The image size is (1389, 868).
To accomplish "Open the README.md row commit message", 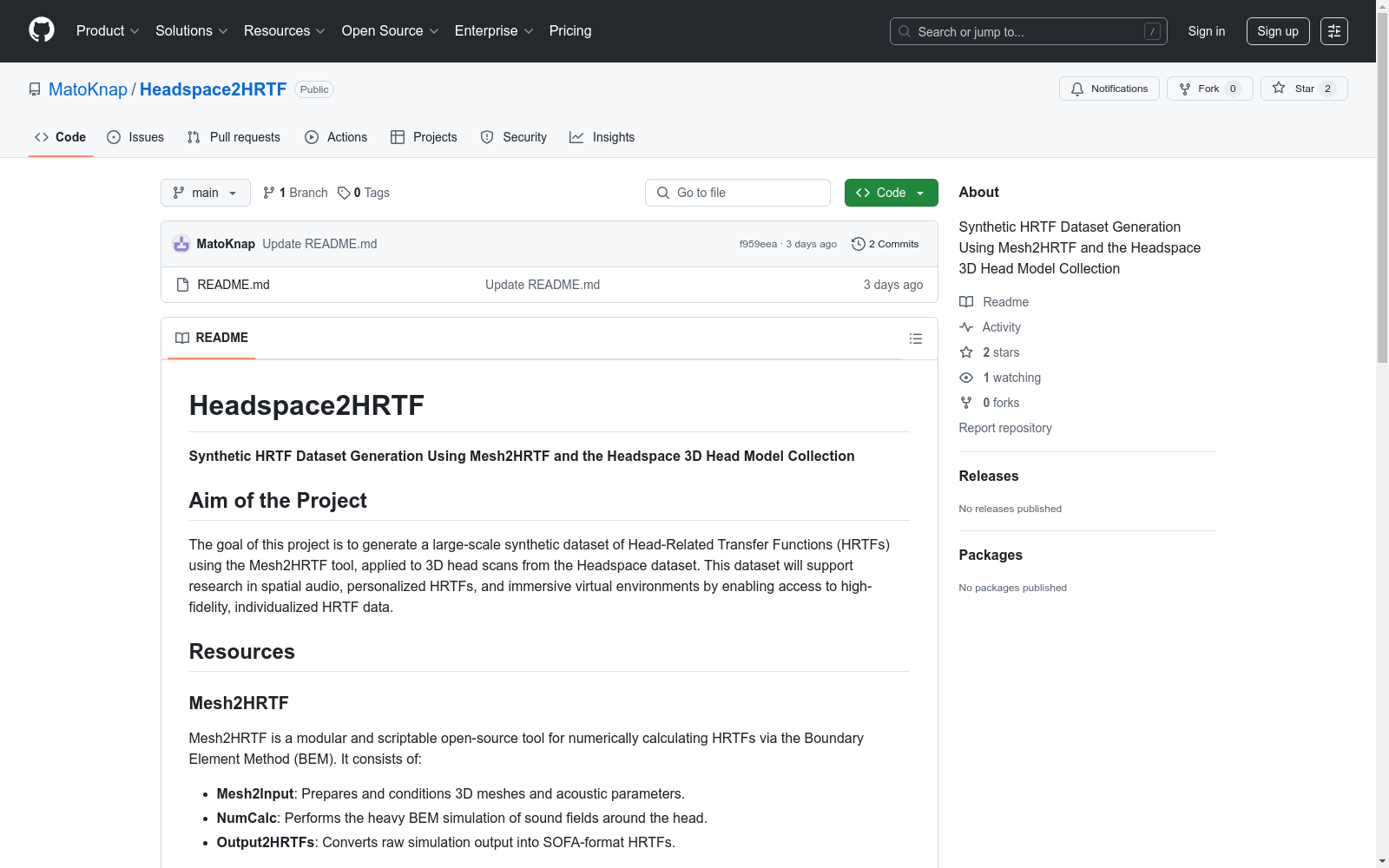I will [x=543, y=285].
